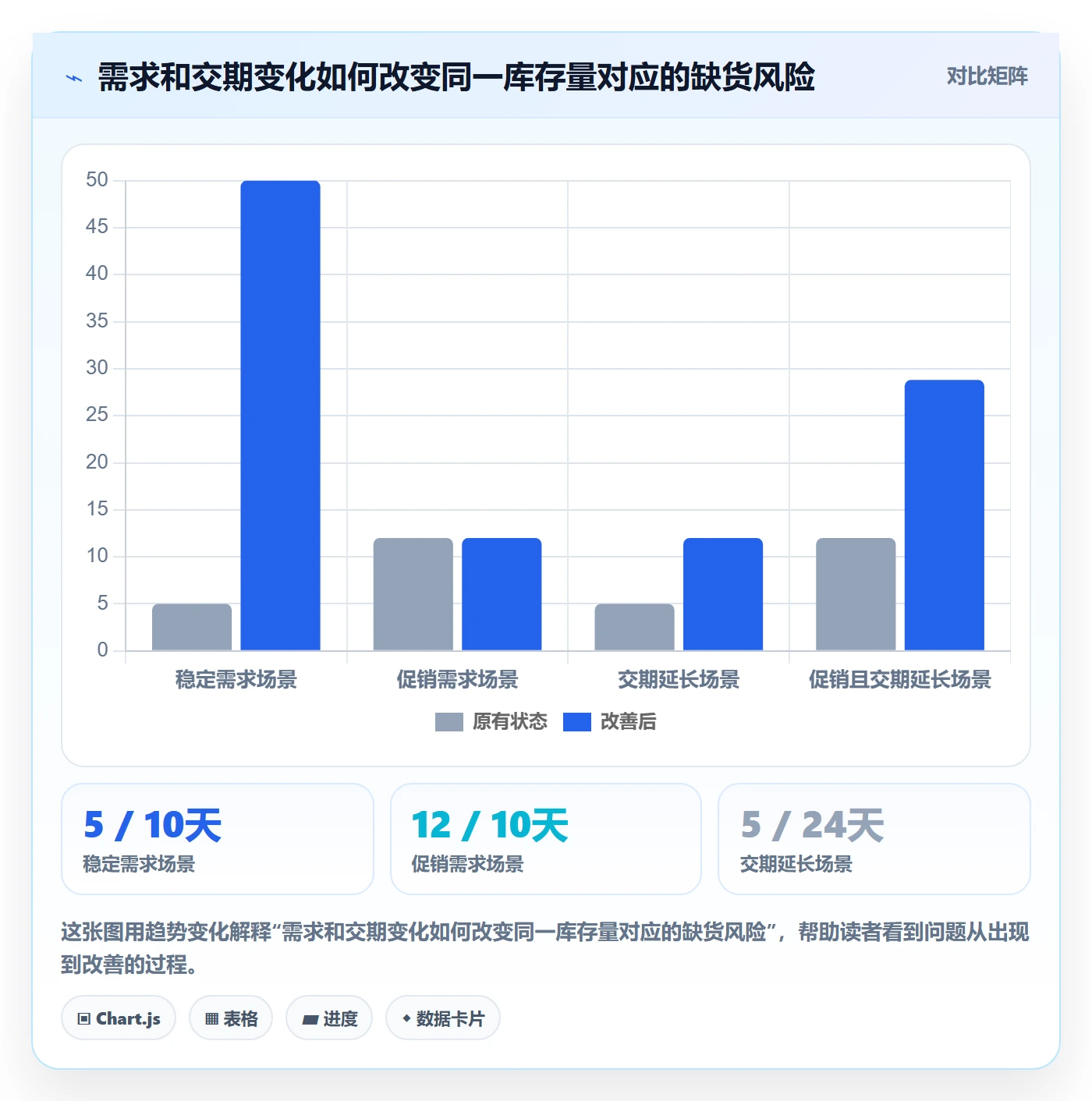Viewport: 1092px width, 1101px height.
Task: Click the blue 改善后 legend swatch
Action: [576, 722]
